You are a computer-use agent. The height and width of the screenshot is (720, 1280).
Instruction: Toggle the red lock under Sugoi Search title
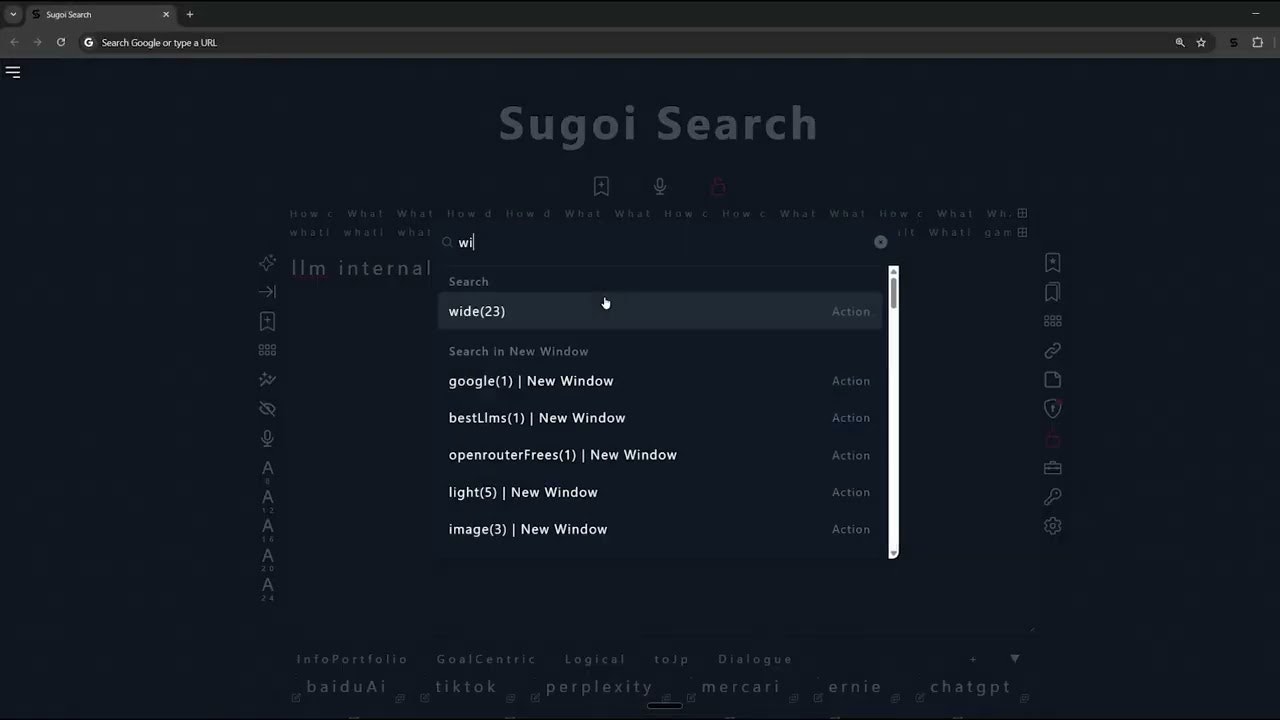pos(718,186)
